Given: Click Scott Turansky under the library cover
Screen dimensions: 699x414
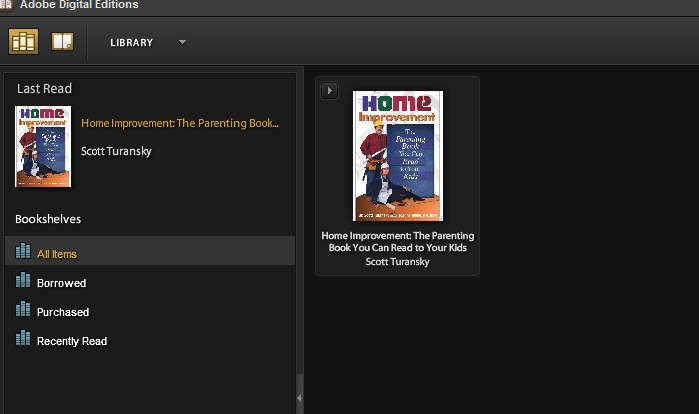Looking at the screenshot, I should pyautogui.click(x=398, y=262).
